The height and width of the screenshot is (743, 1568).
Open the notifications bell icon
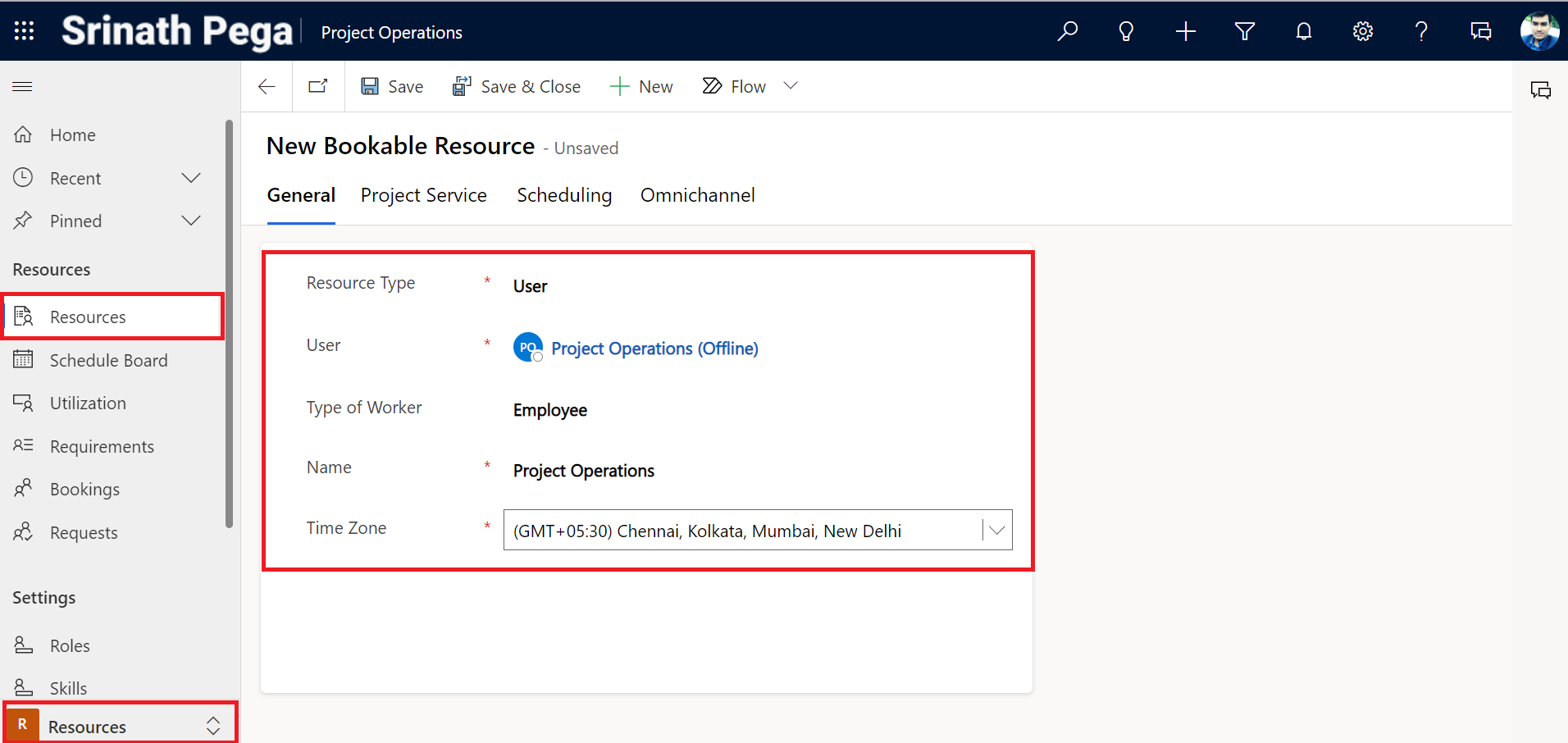click(1303, 31)
